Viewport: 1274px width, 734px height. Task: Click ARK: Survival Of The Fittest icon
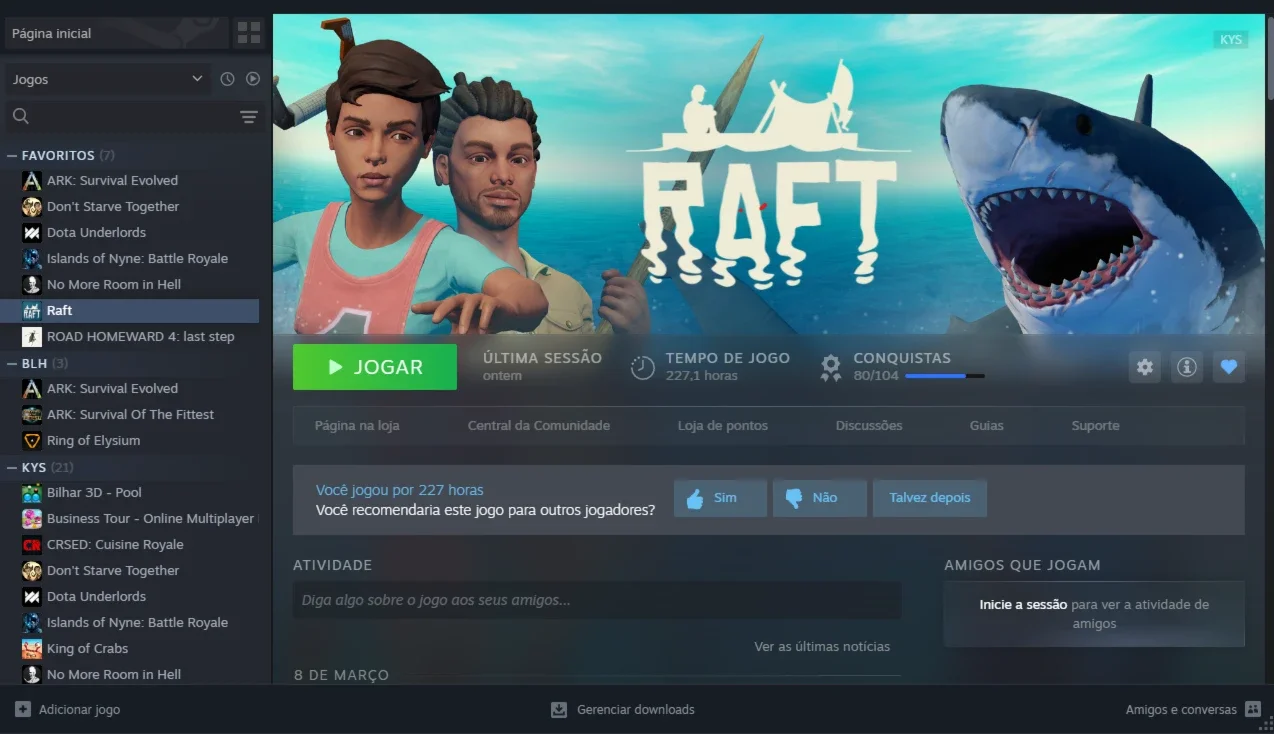point(32,415)
